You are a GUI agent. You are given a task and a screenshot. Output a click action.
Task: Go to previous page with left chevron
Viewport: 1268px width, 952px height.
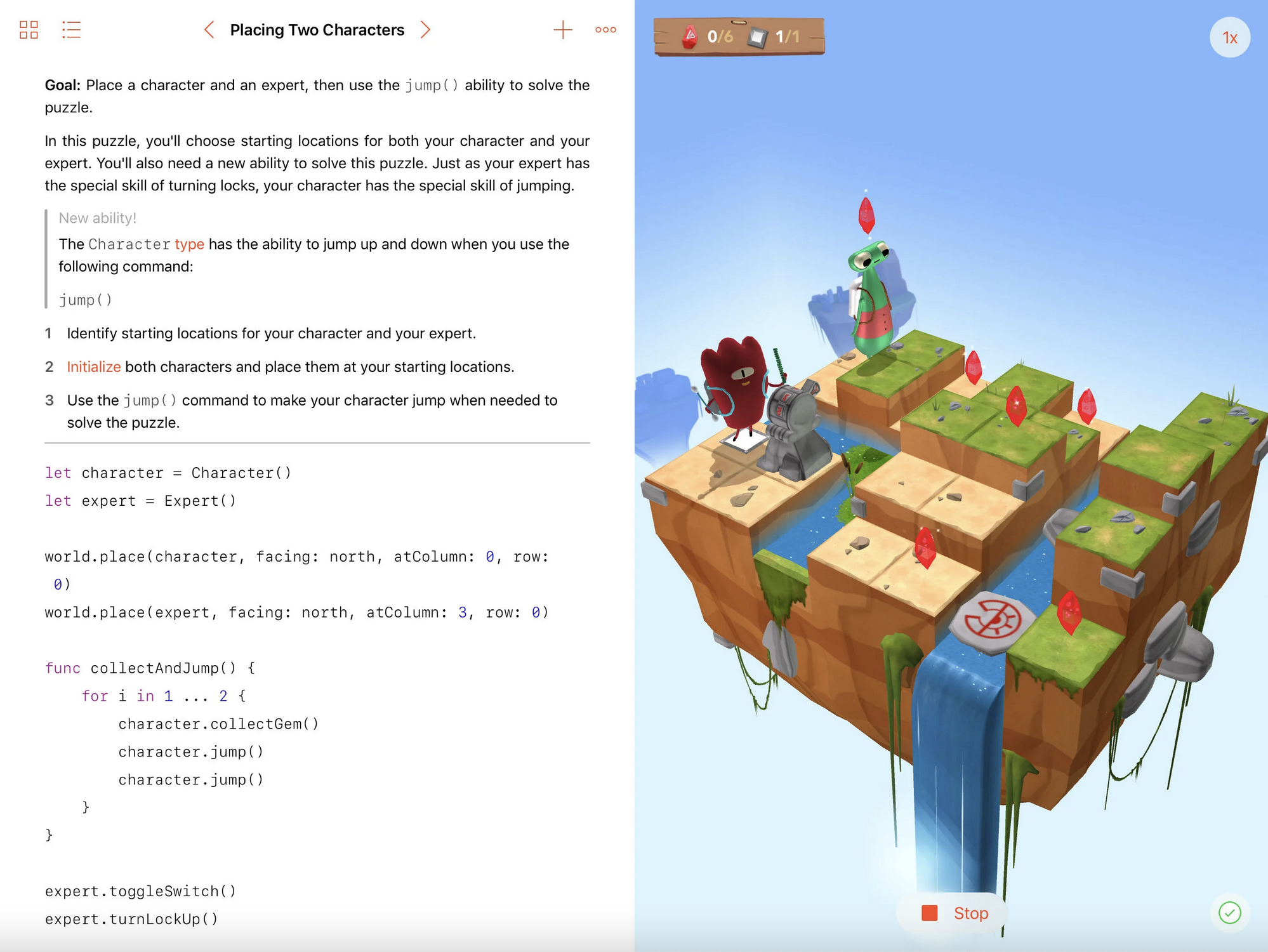point(209,30)
